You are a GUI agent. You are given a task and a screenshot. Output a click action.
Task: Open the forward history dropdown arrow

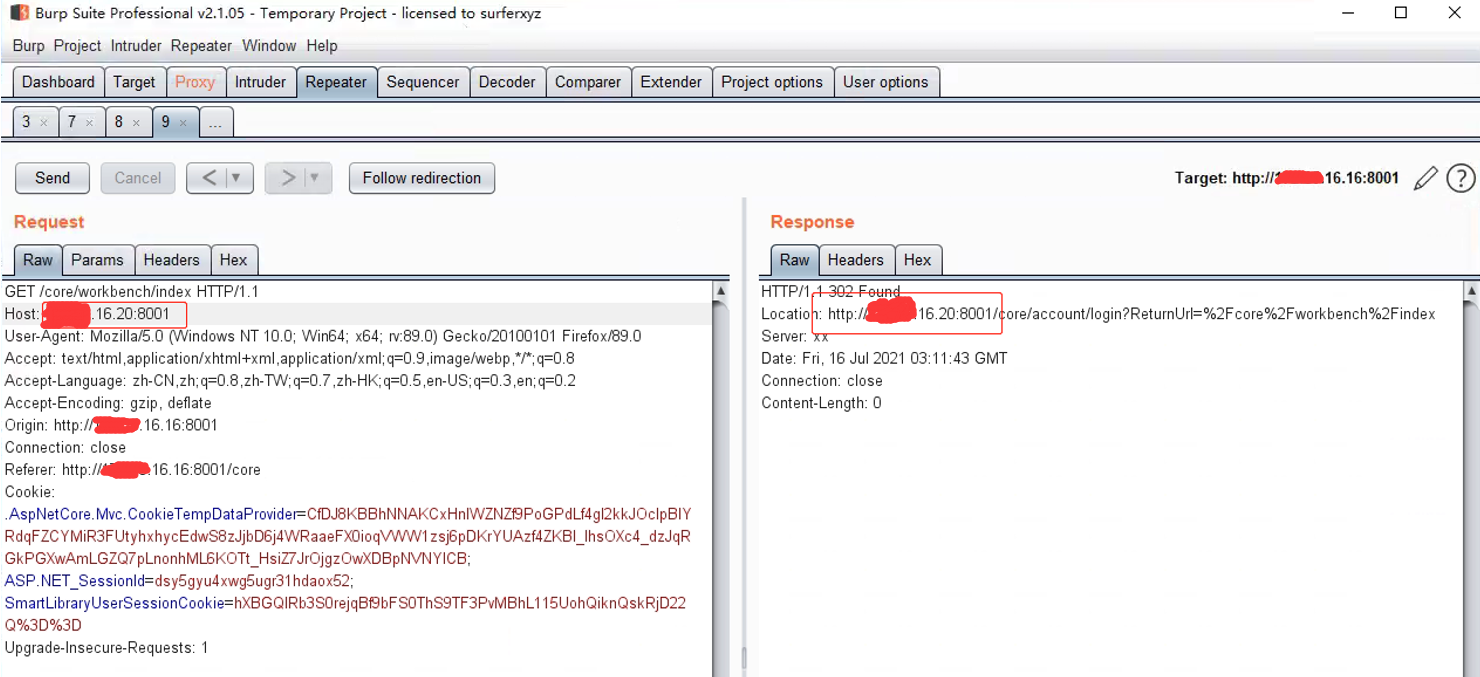[x=315, y=178]
